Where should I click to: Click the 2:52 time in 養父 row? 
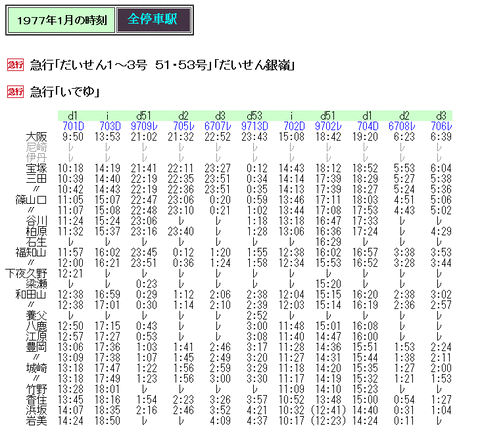coord(257,316)
